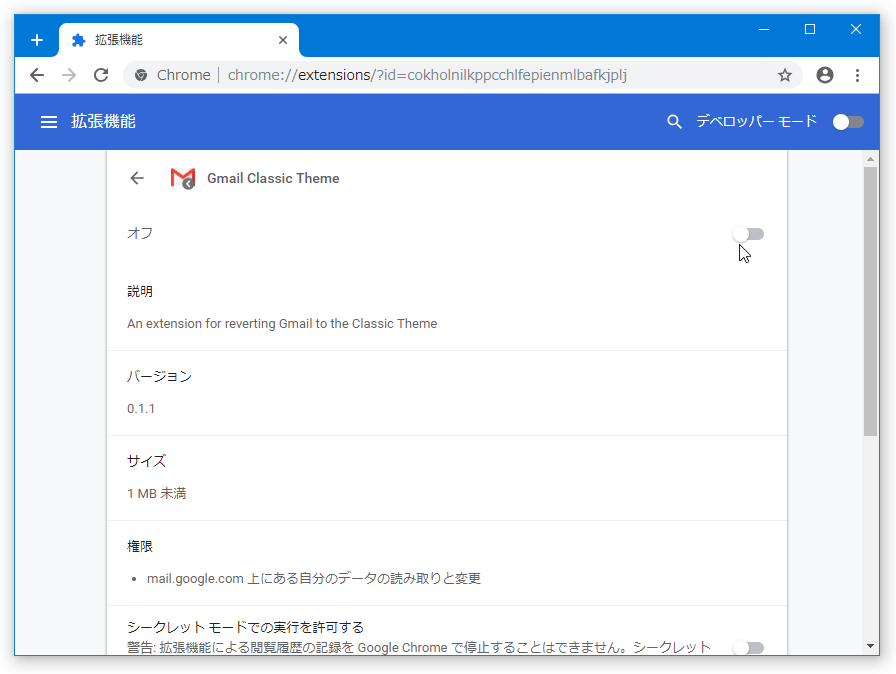Click the Gmail Classic Theme icon
Image resolution: width=896 pixels, height=674 pixels.
183,178
